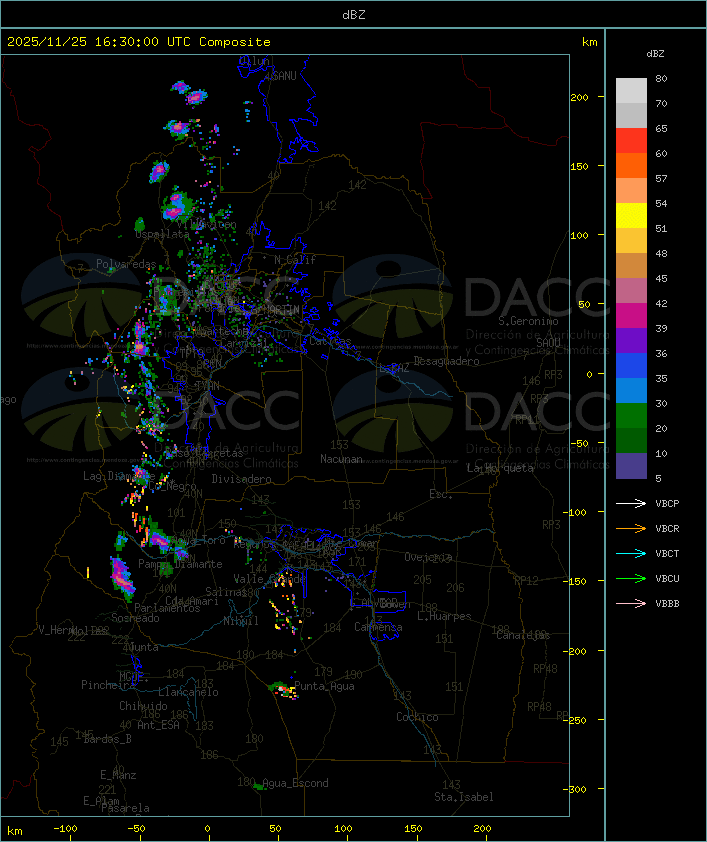Image resolution: width=707 pixels, height=842 pixels.
Task: Click the large storm cell west of Pampa_Diamante
Action: click(x=122, y=578)
